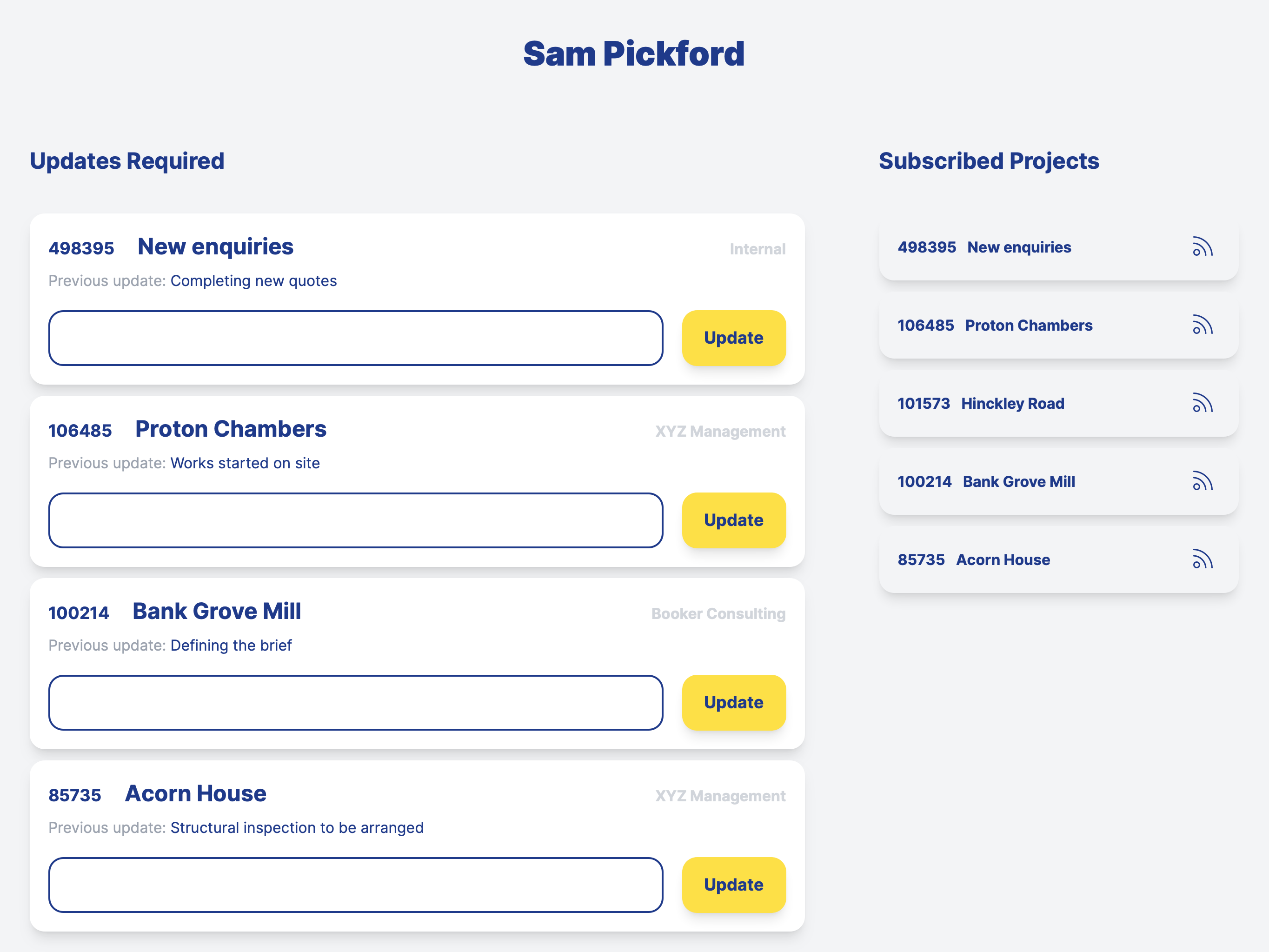Click XYZ Management label on Acorn House card
The width and height of the screenshot is (1269, 952).
(720, 796)
